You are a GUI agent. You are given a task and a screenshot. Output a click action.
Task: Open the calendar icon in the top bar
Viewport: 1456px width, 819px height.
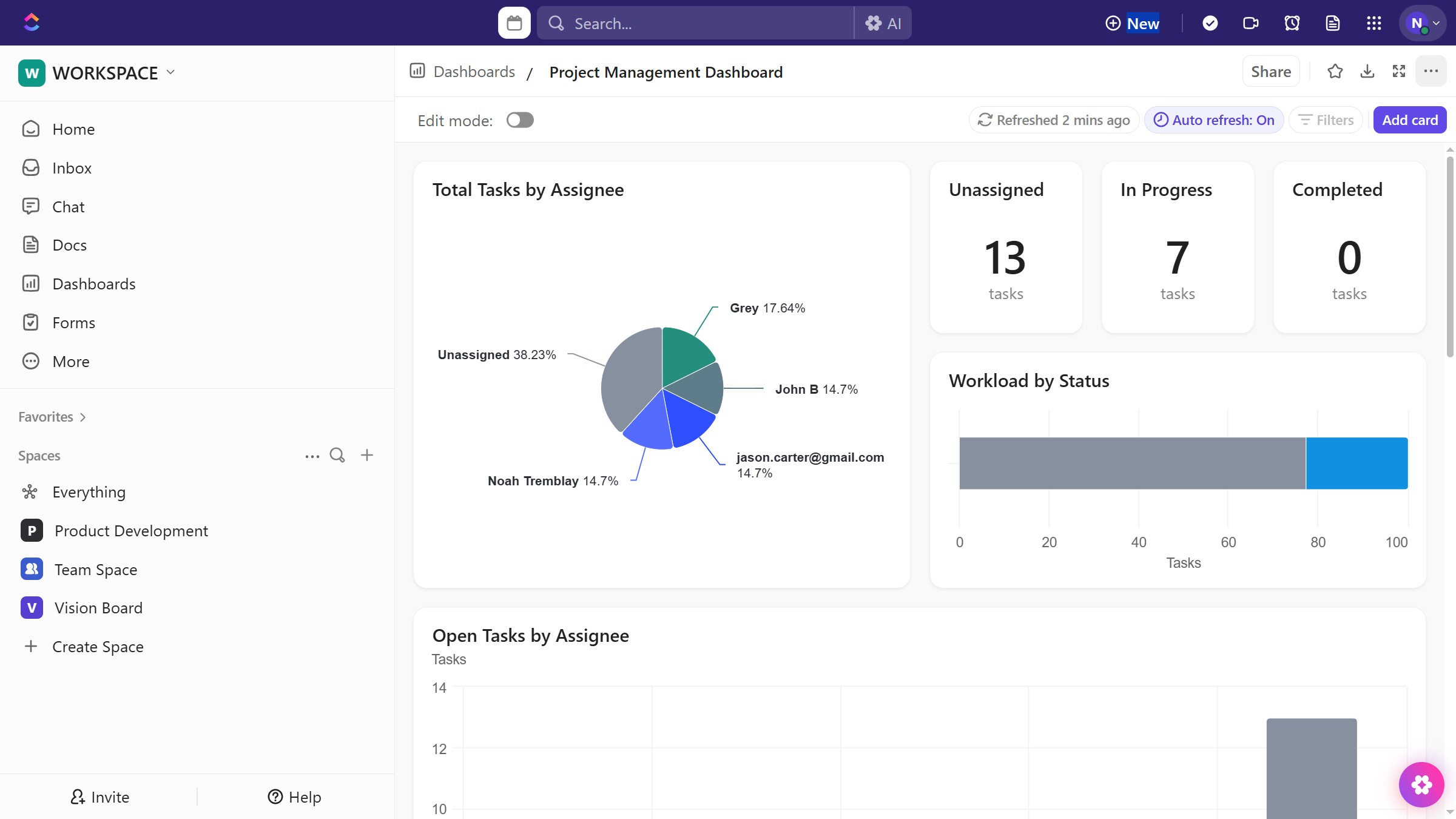point(513,22)
